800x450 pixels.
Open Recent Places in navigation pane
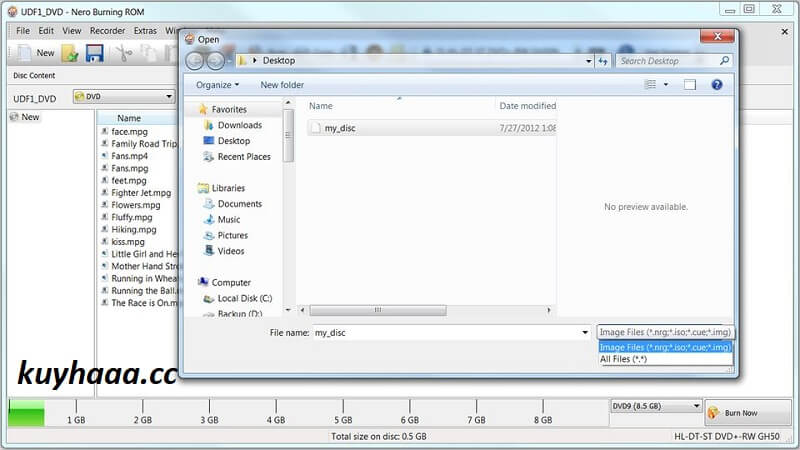click(x=244, y=157)
